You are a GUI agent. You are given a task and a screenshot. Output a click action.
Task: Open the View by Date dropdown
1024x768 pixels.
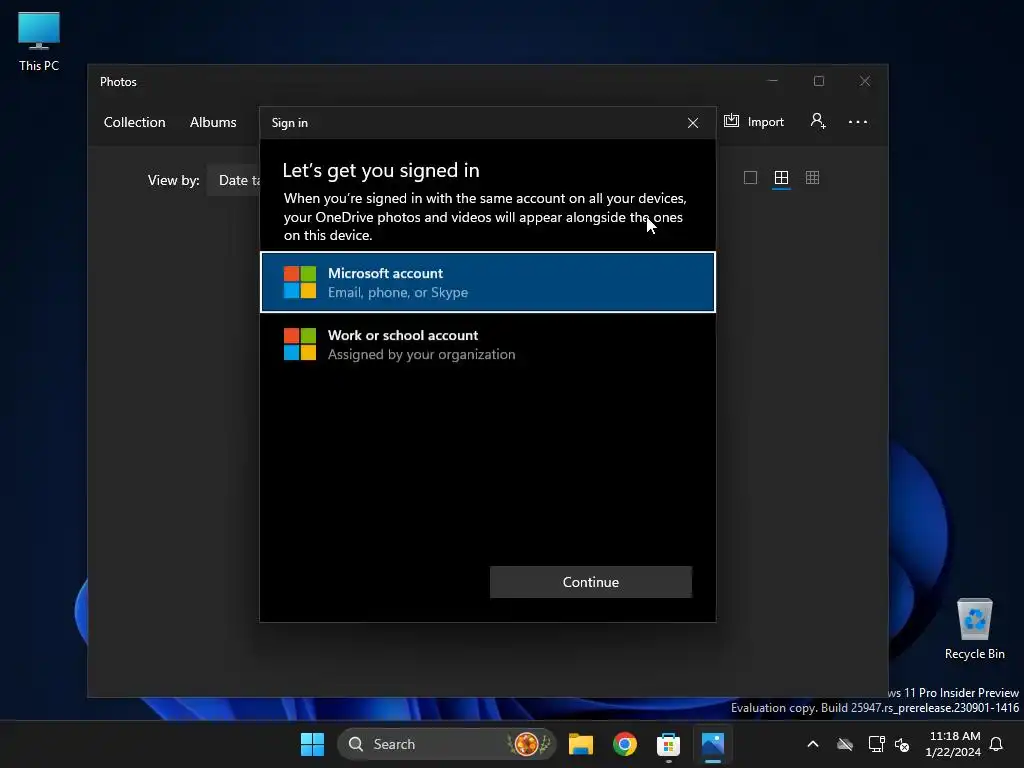coord(234,180)
